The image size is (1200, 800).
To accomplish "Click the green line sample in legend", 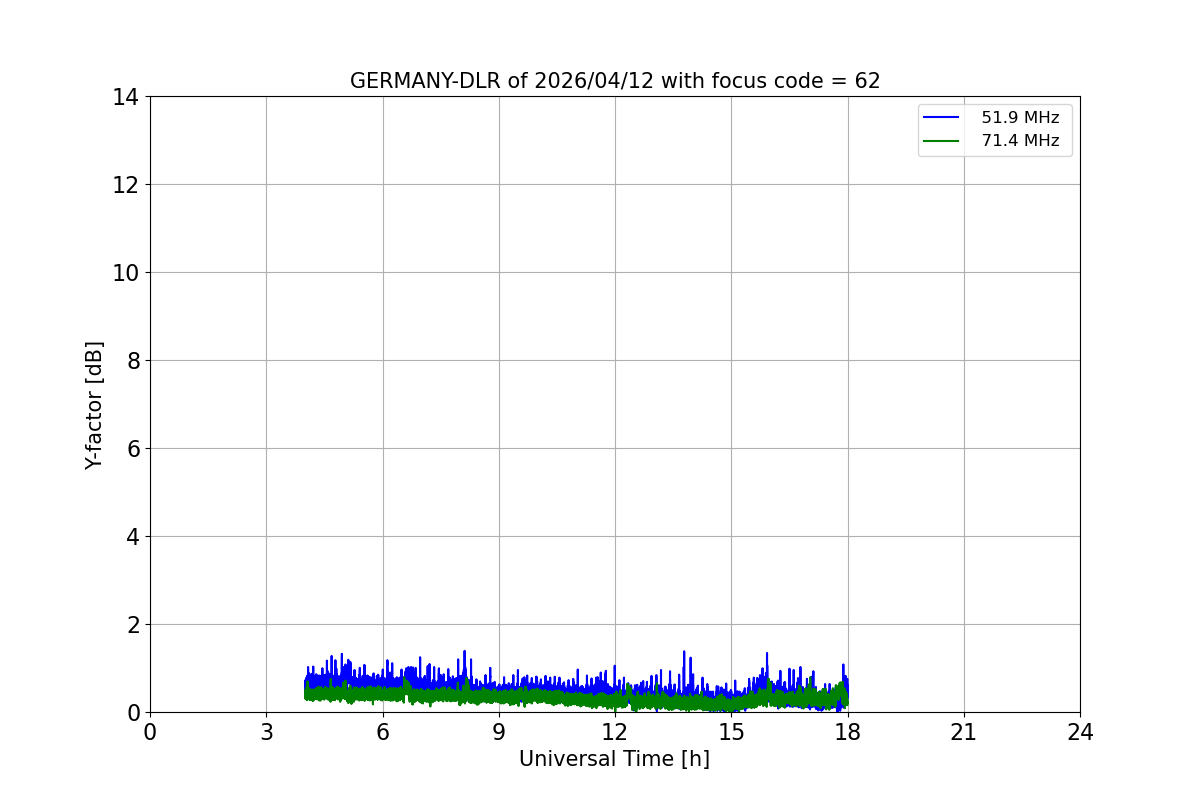I will tap(941, 141).
